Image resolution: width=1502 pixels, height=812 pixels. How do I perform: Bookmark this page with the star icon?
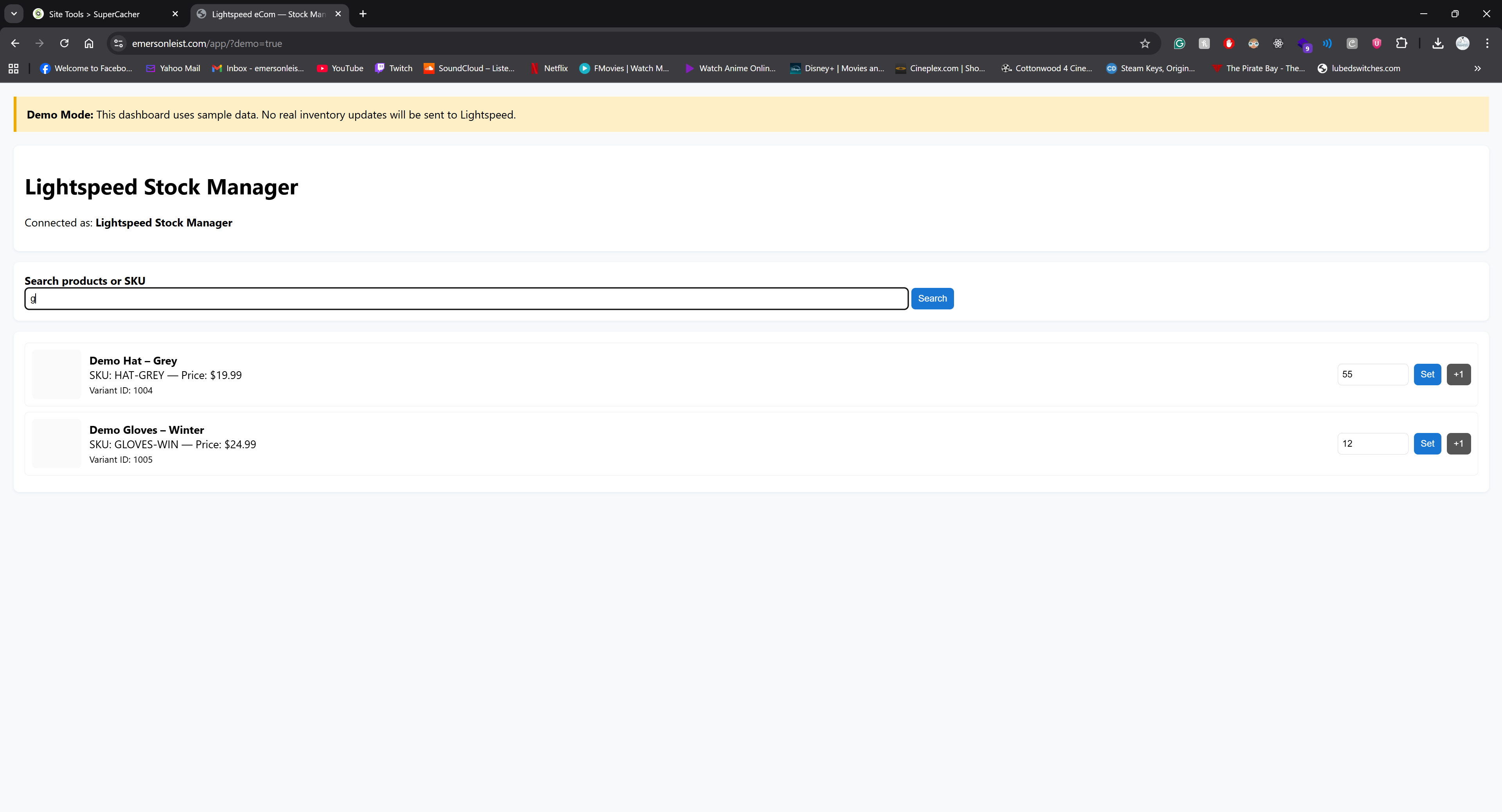1144,43
